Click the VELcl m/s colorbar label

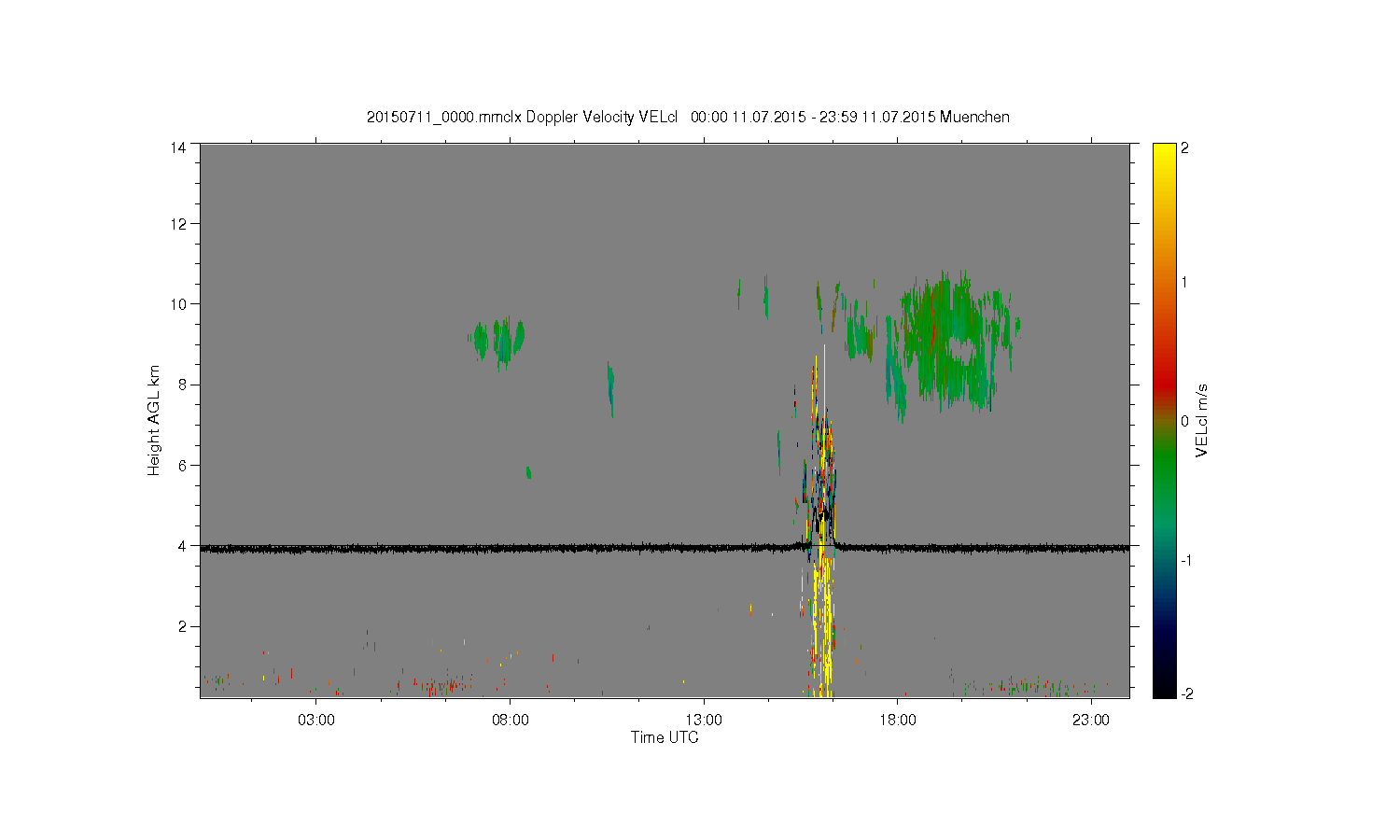pos(1202,420)
